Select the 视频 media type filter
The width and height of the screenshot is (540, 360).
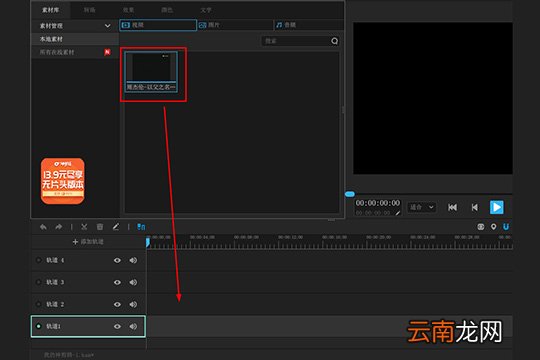(x=158, y=25)
